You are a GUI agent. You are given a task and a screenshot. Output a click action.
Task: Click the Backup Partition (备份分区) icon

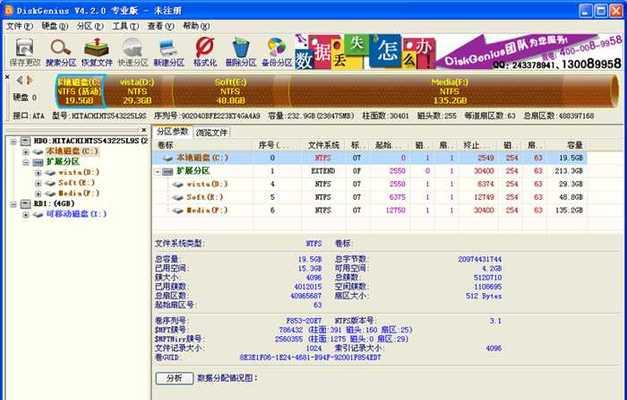coord(276,52)
